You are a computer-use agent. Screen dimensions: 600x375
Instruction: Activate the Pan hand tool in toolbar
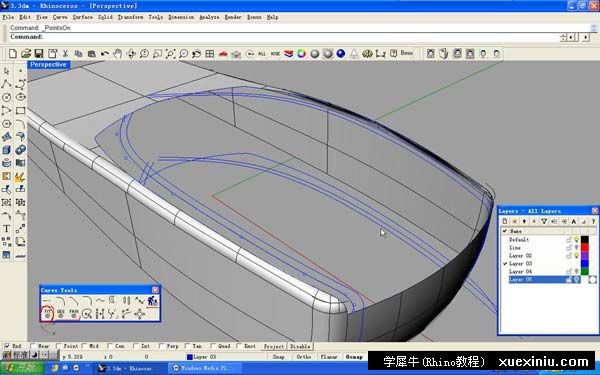pos(118,54)
